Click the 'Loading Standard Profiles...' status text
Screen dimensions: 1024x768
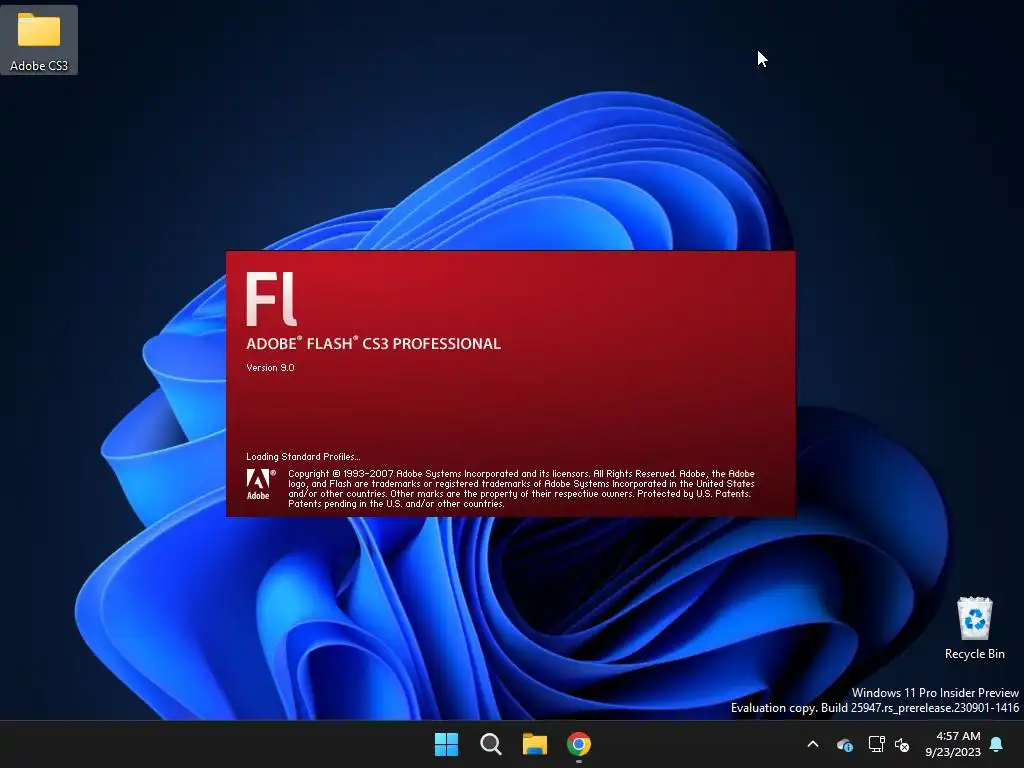click(303, 456)
